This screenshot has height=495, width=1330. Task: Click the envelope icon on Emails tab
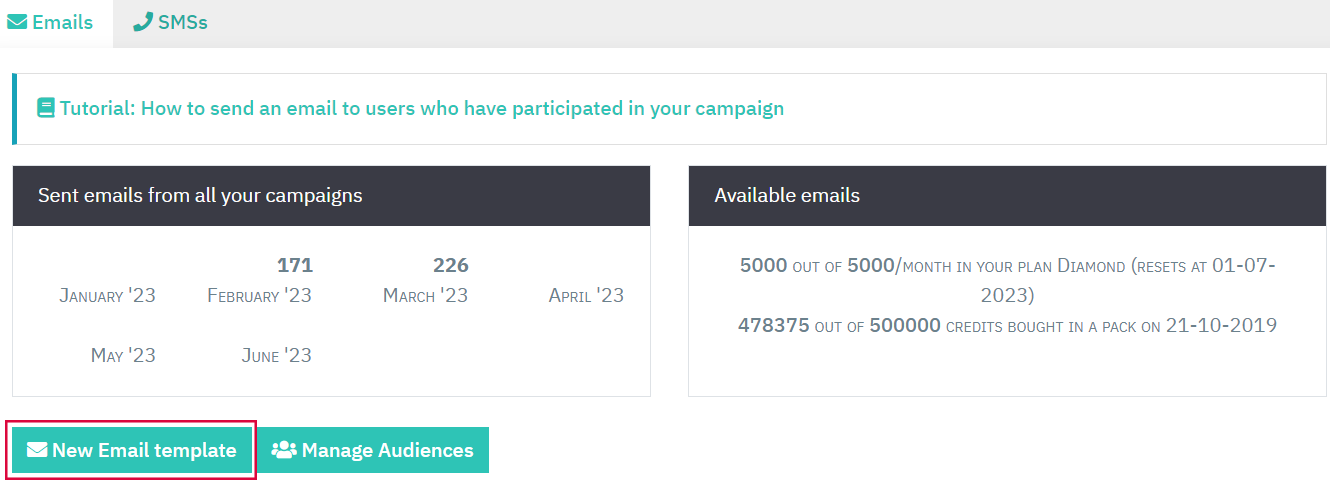click(17, 22)
